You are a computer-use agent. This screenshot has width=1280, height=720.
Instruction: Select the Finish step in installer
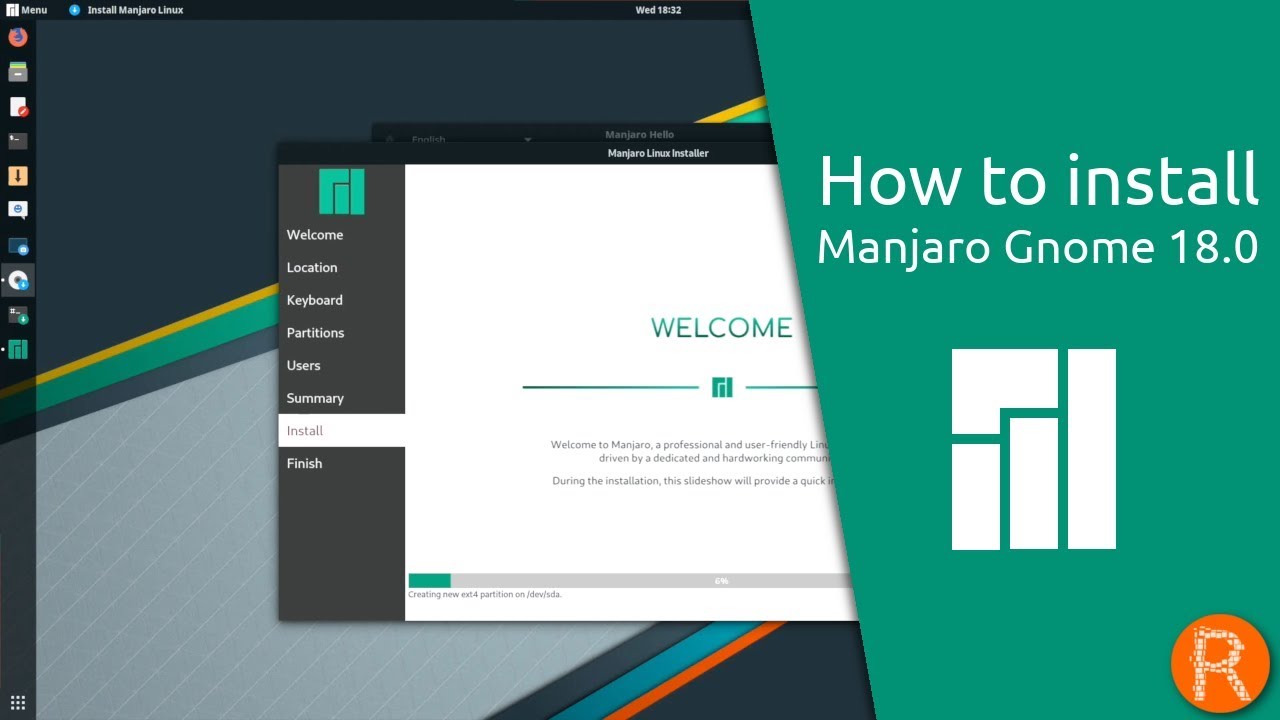pyautogui.click(x=342, y=463)
